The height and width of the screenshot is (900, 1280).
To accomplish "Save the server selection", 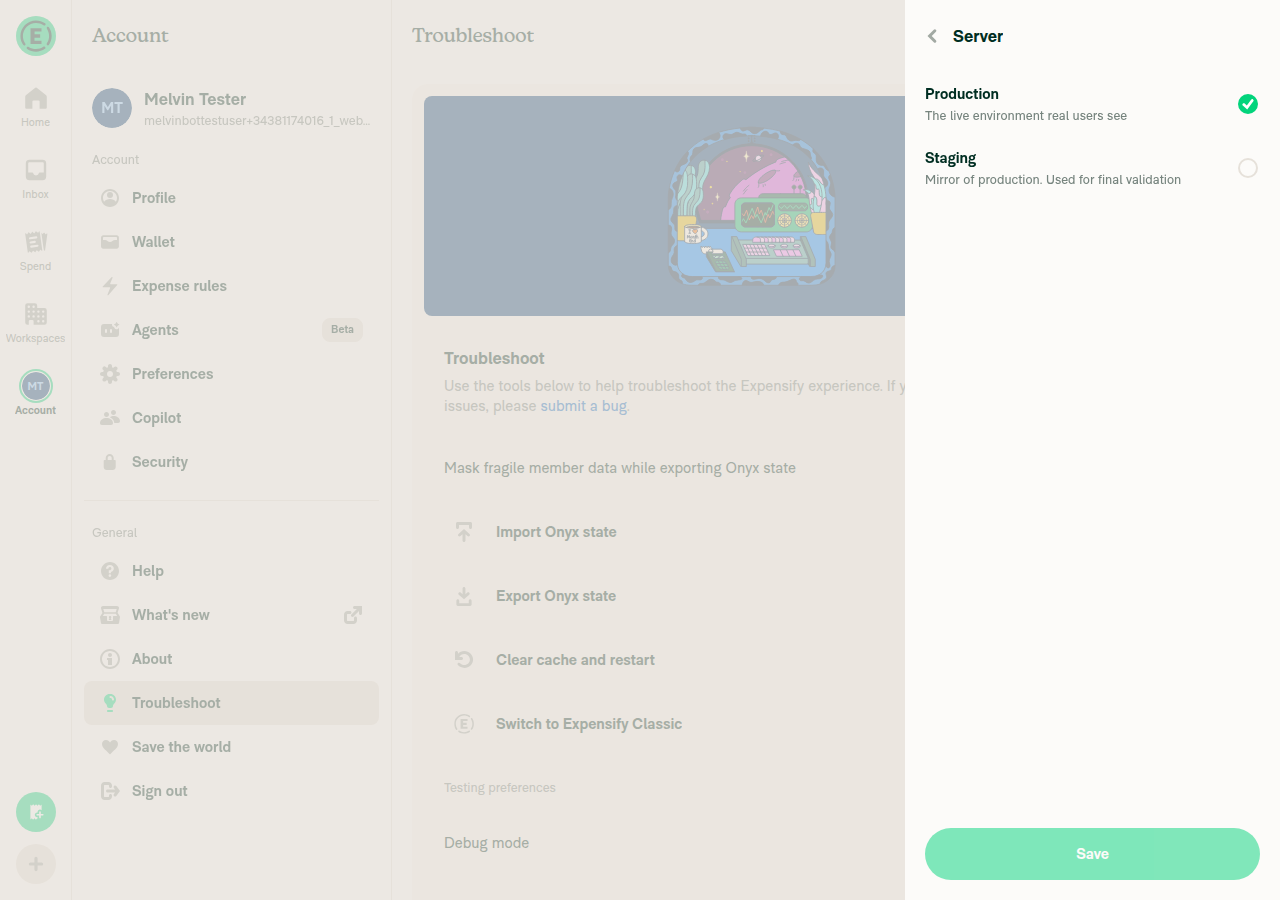I will tap(1092, 854).
